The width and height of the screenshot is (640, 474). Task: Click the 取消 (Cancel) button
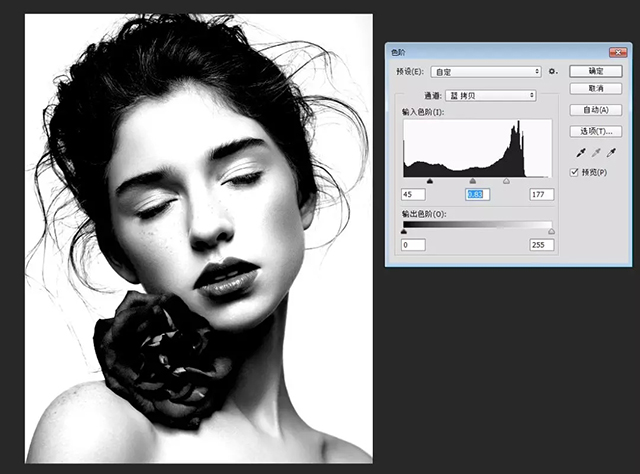[x=595, y=90]
